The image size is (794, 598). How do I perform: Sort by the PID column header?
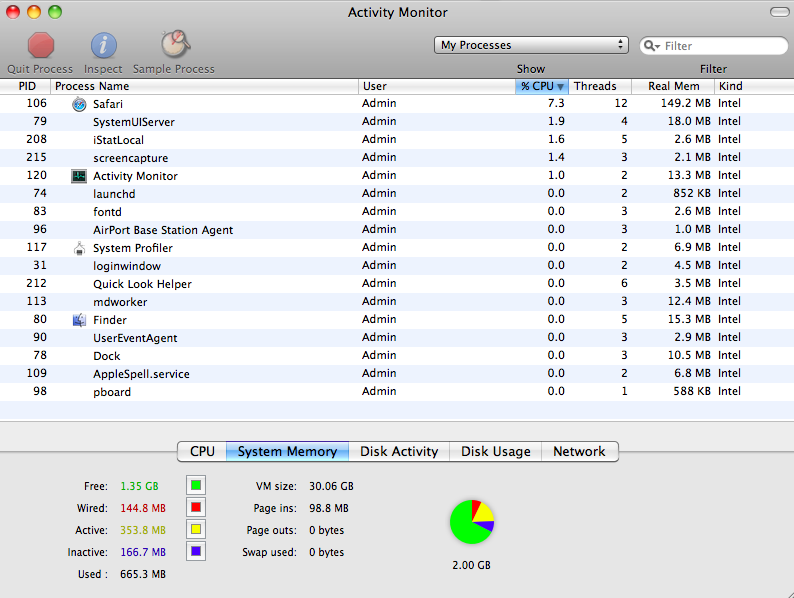(25, 86)
